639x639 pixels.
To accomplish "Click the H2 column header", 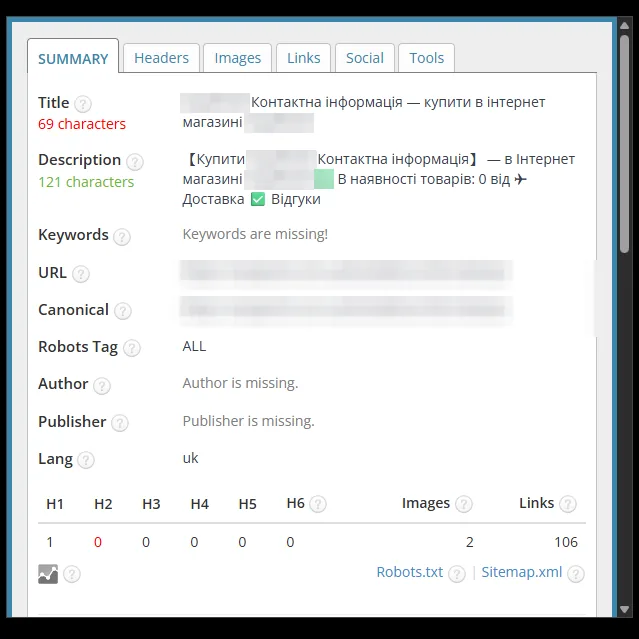I will coord(103,504).
